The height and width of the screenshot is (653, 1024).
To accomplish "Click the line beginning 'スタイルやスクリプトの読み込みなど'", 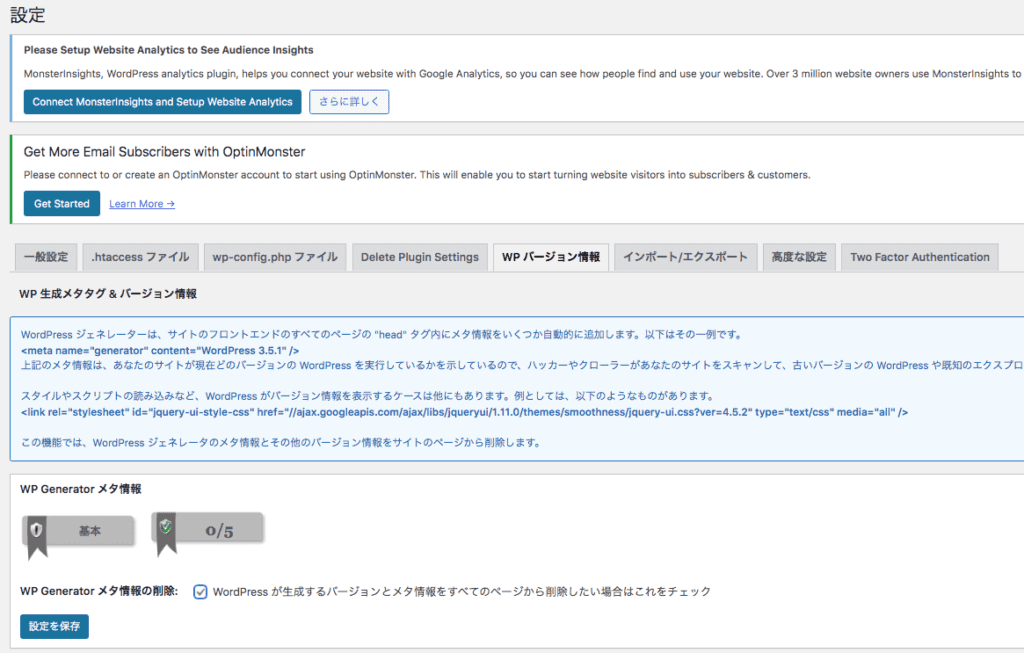I will pos(369,396).
